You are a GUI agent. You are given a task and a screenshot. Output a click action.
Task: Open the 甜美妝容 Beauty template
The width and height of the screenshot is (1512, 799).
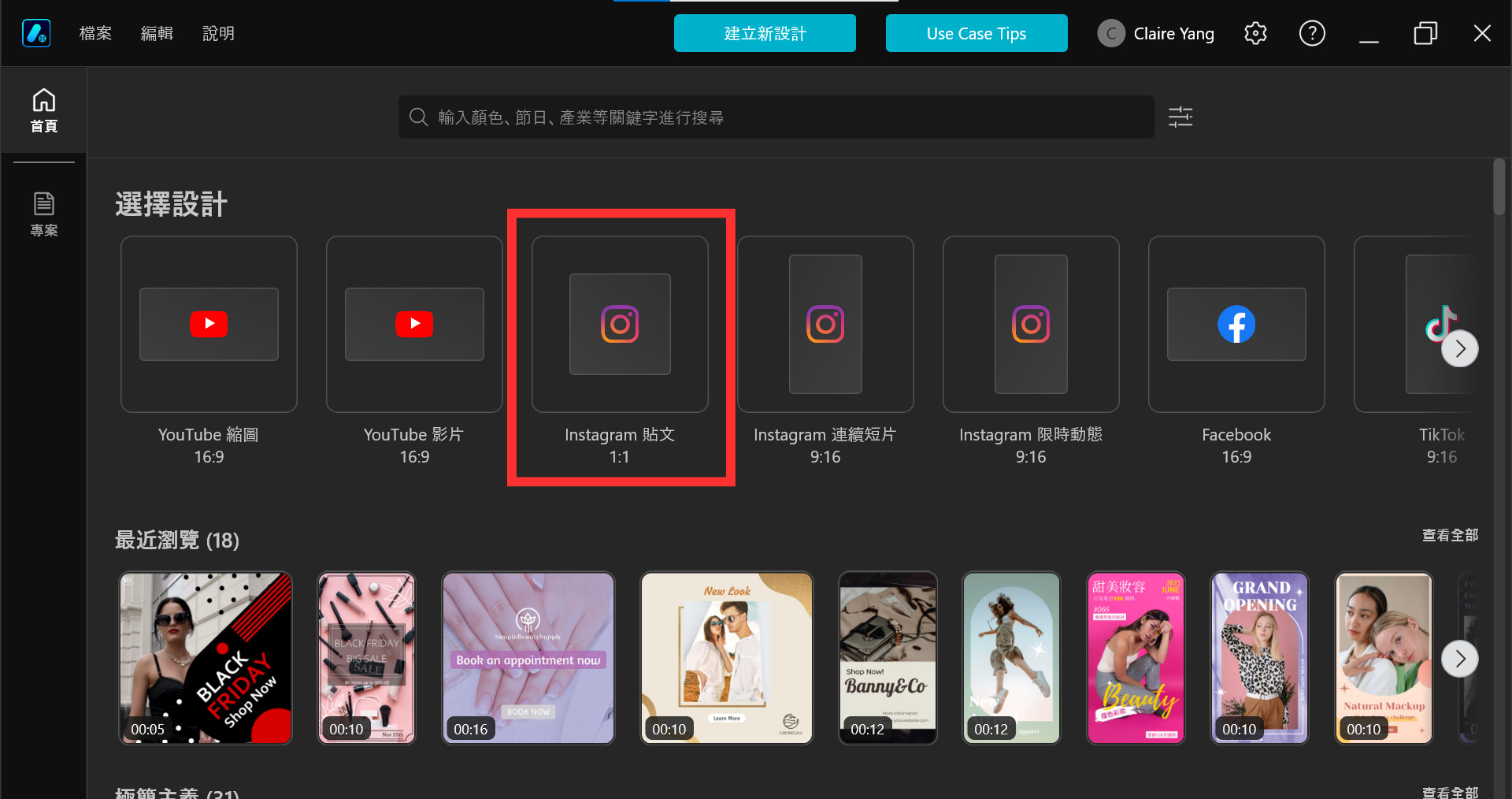coord(1136,658)
